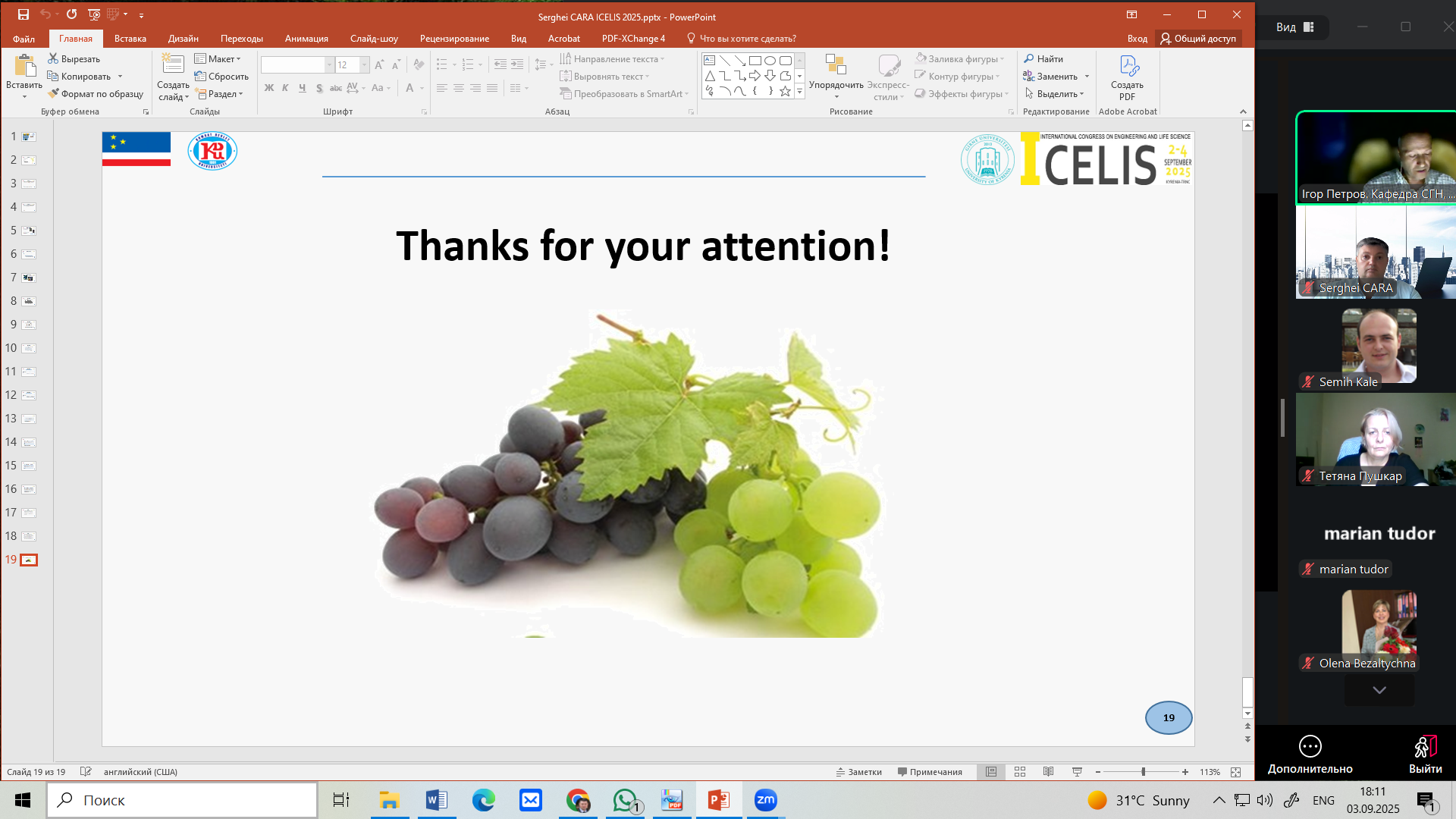Click the Find (Найти) button
The width and height of the screenshot is (1456, 819).
pos(1043,59)
